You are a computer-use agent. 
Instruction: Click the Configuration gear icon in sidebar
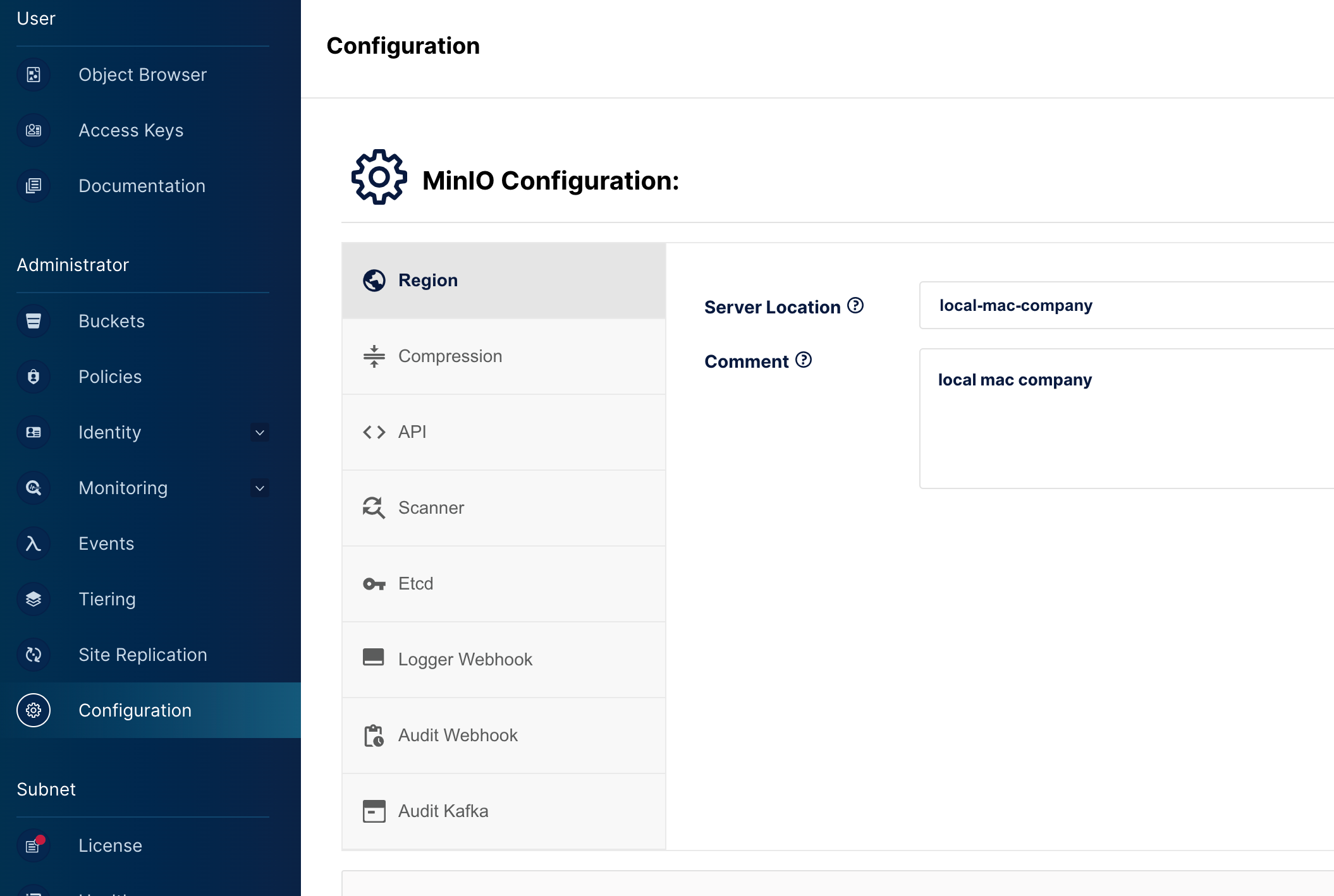[34, 710]
